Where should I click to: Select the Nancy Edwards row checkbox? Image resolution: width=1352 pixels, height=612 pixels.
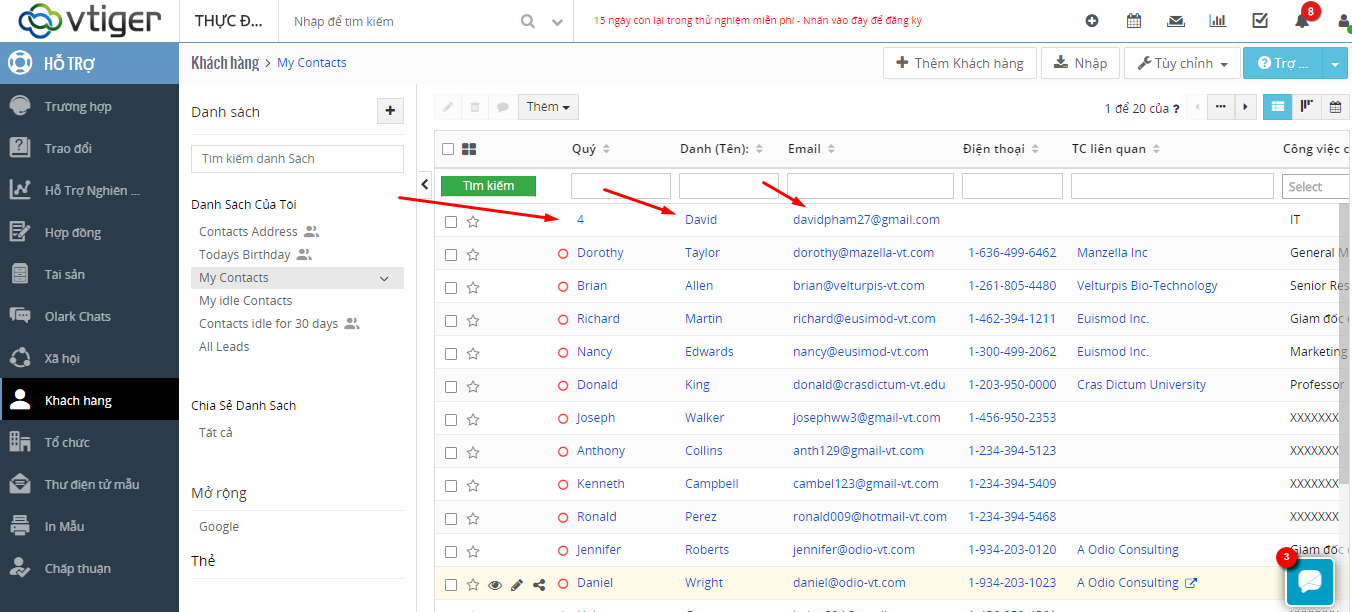tap(451, 353)
